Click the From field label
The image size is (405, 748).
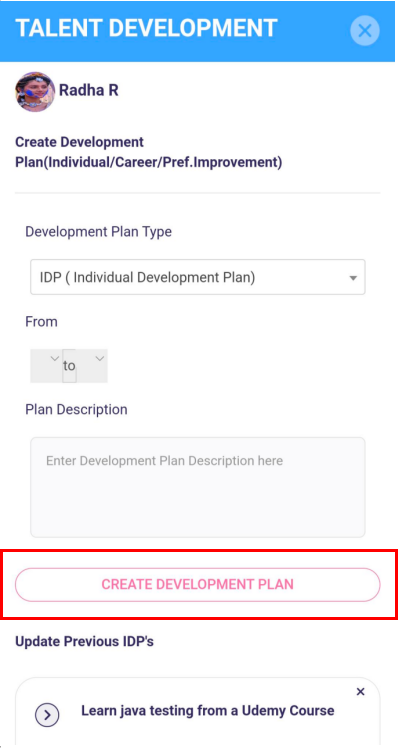pyautogui.click(x=42, y=322)
